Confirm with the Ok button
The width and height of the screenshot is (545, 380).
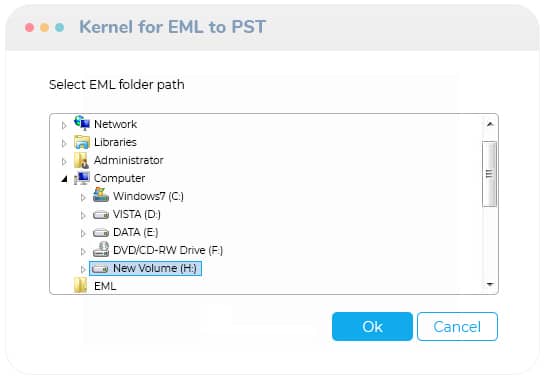(372, 326)
